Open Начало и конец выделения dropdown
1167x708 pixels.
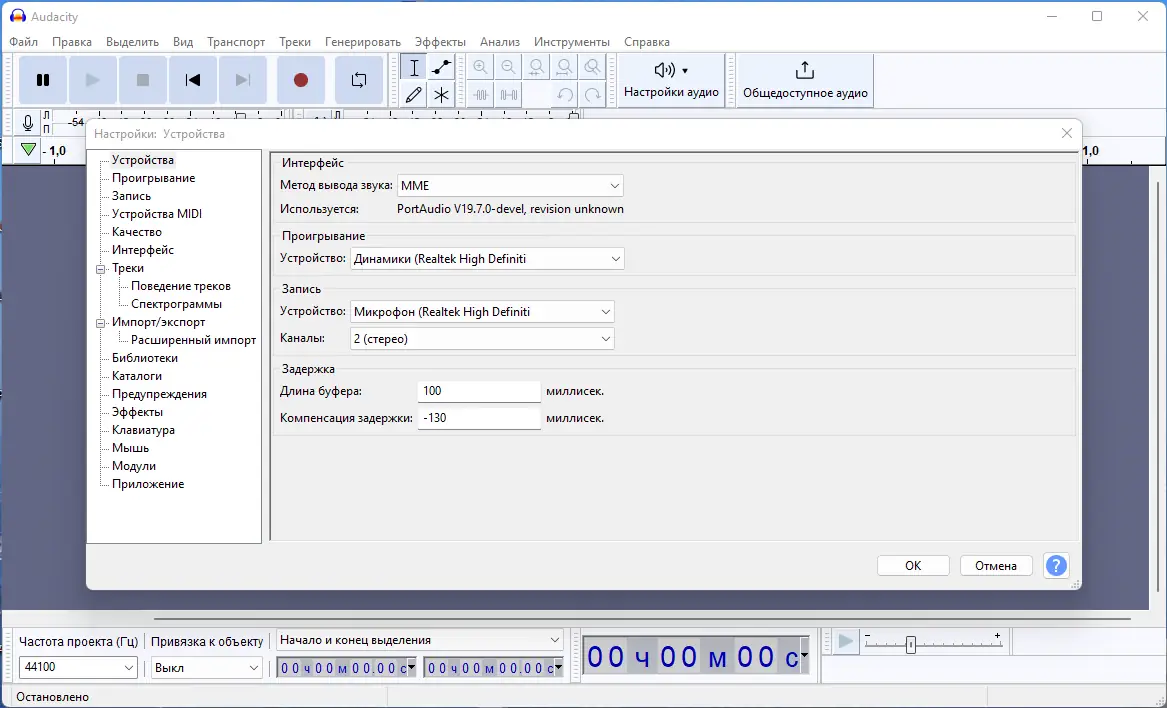[x=420, y=640]
